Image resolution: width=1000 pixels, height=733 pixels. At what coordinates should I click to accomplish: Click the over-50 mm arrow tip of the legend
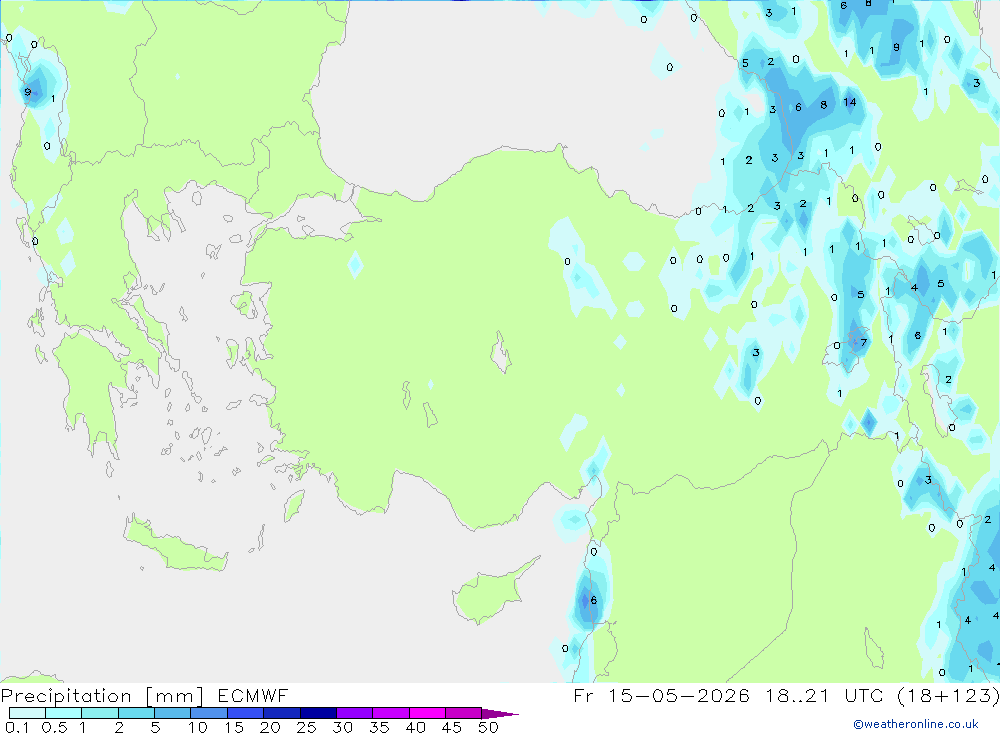tap(499, 713)
